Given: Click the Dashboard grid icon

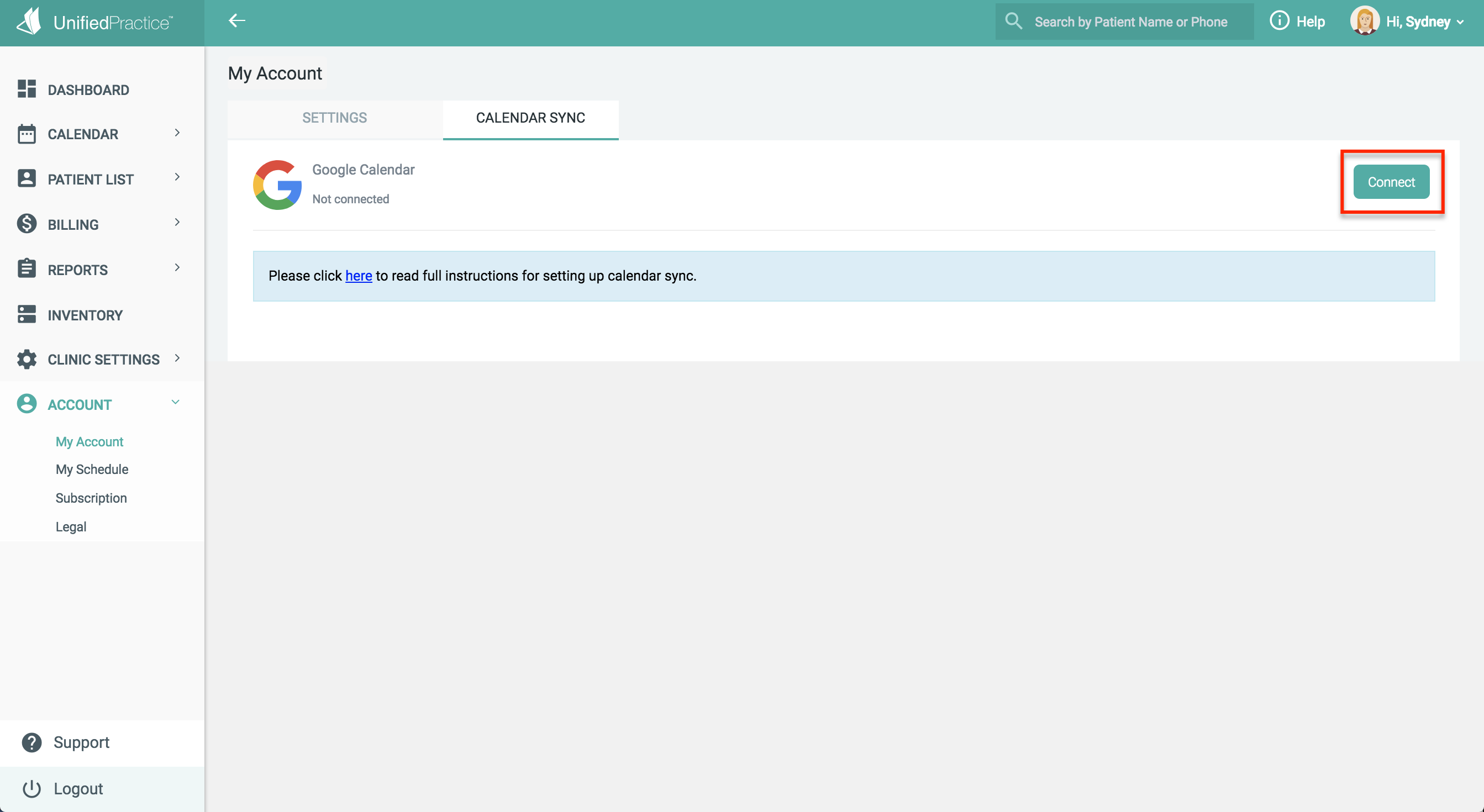Looking at the screenshot, I should click(x=27, y=89).
